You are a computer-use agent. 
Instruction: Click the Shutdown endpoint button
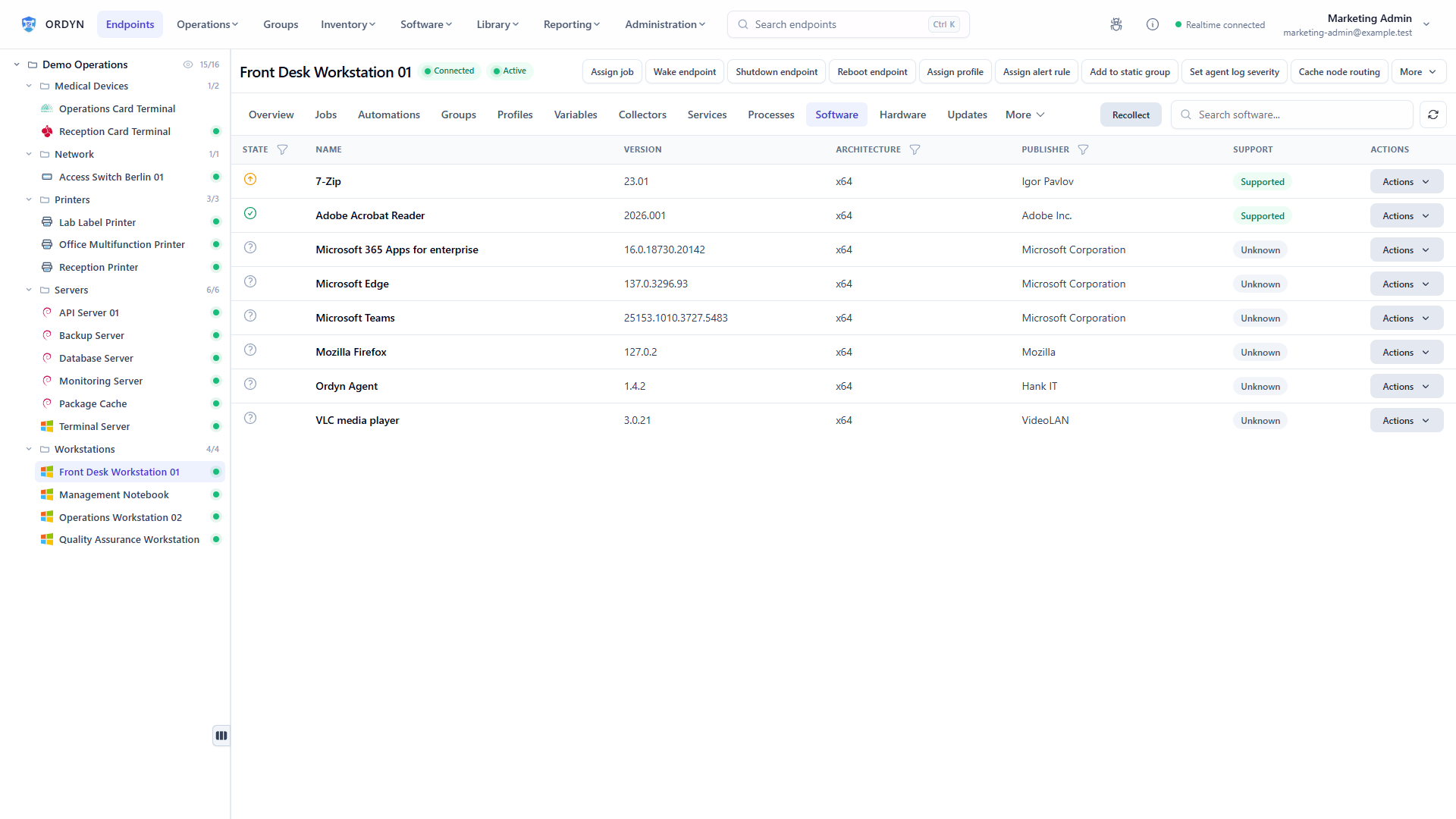(777, 71)
